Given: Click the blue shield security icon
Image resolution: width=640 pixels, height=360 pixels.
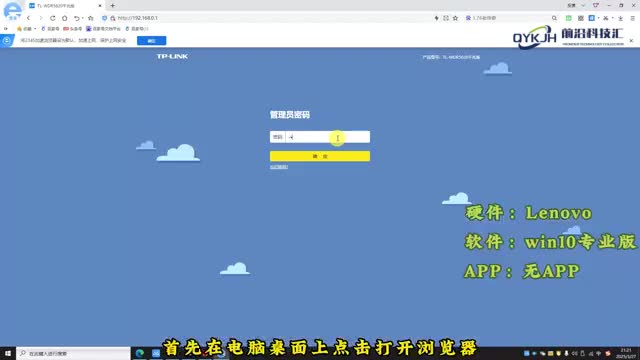Looking at the screenshot, I should (104, 18).
